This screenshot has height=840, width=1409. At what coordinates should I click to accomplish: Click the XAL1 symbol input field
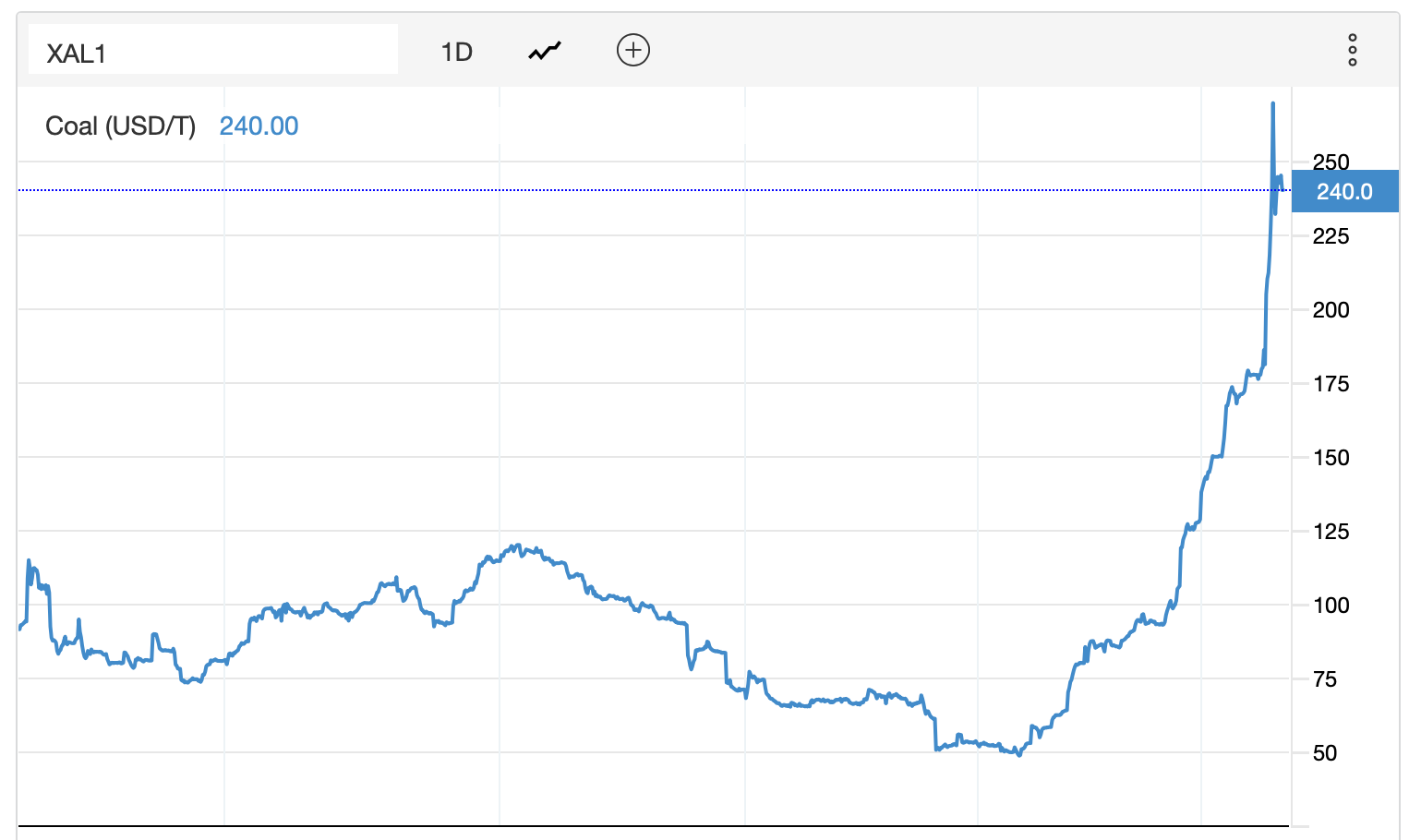(x=213, y=51)
